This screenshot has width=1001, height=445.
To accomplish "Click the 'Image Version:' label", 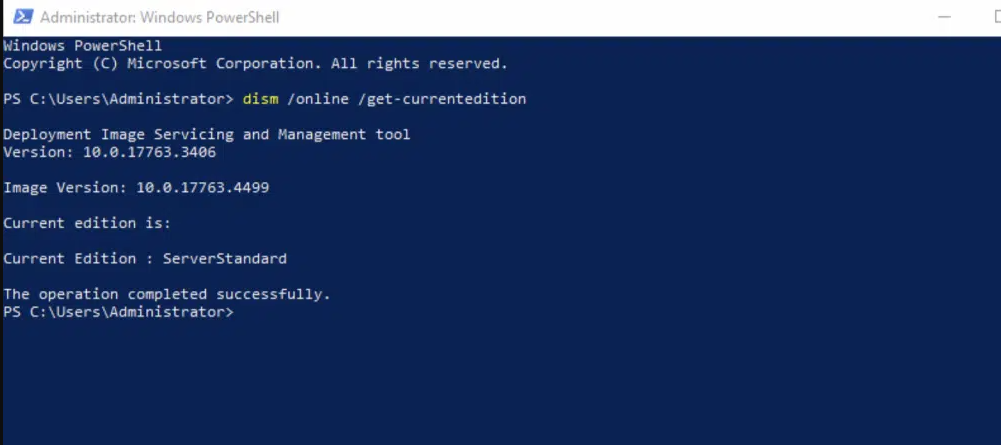I will coord(64,187).
